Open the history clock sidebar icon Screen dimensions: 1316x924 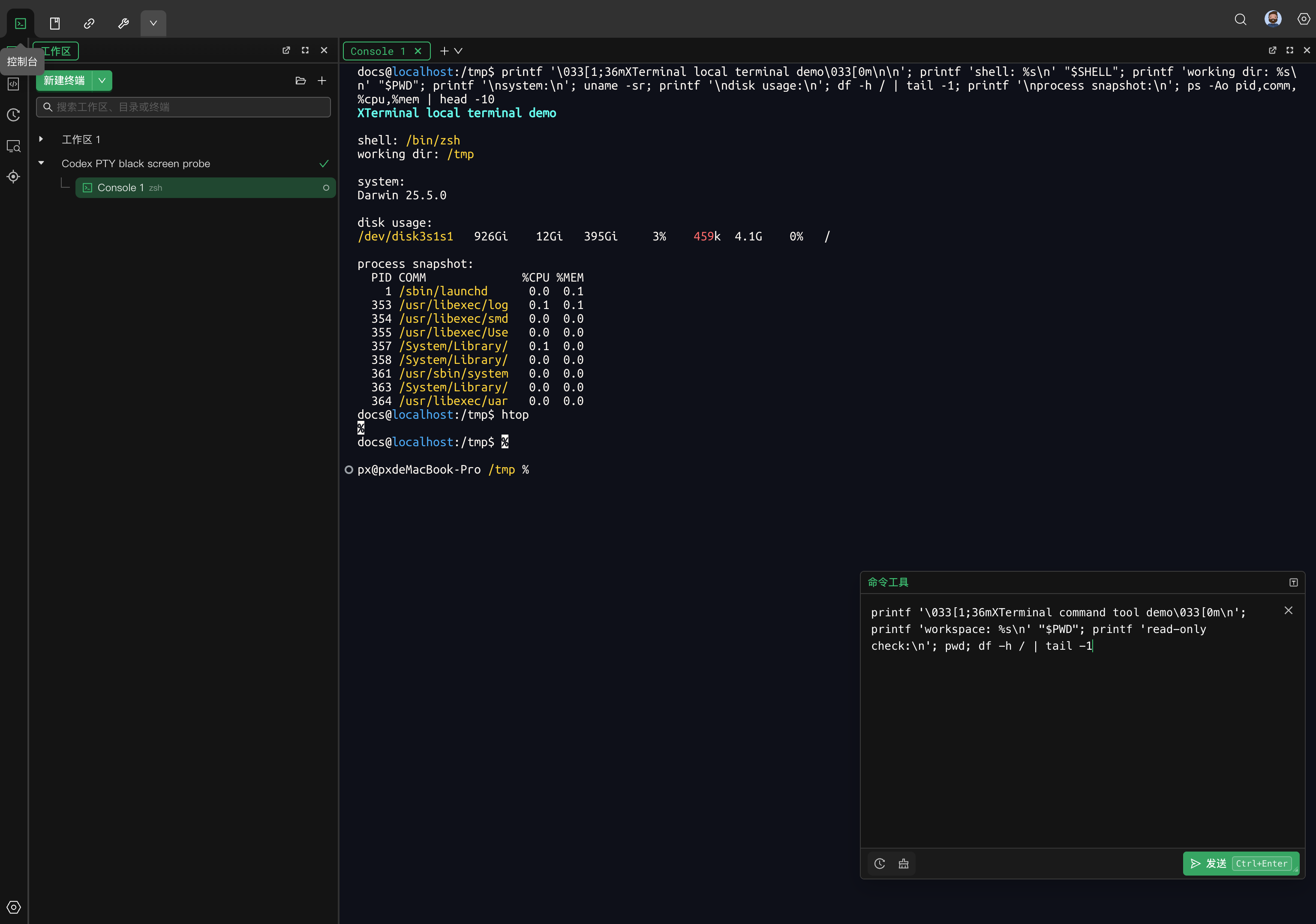coord(13,114)
